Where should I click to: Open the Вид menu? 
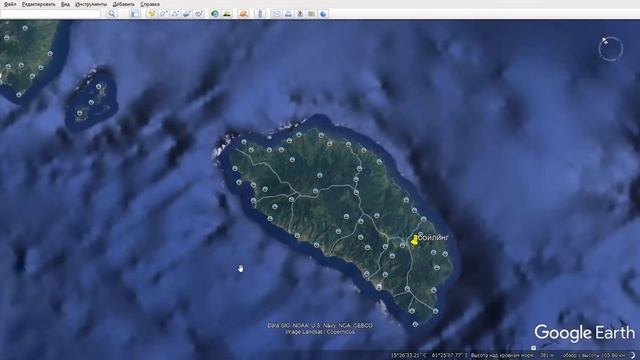[x=65, y=4]
